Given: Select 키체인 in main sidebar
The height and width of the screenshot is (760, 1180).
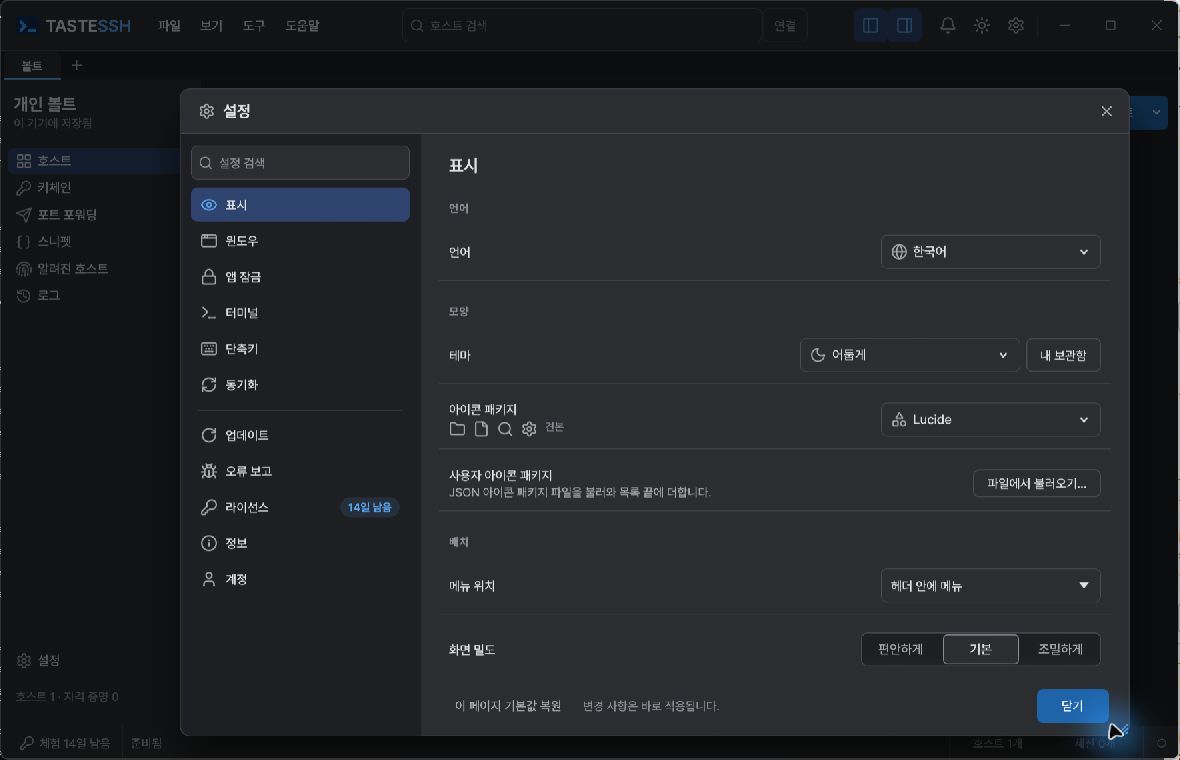Looking at the screenshot, I should click(x=94, y=187).
